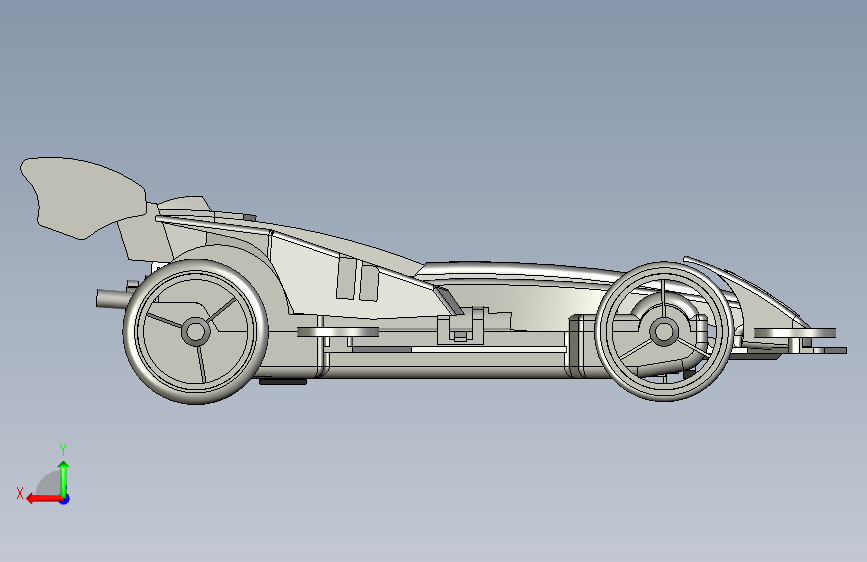This screenshot has height=562, width=867.
Task: Click the green Y axis arrow of the triad
Action: tap(64, 478)
